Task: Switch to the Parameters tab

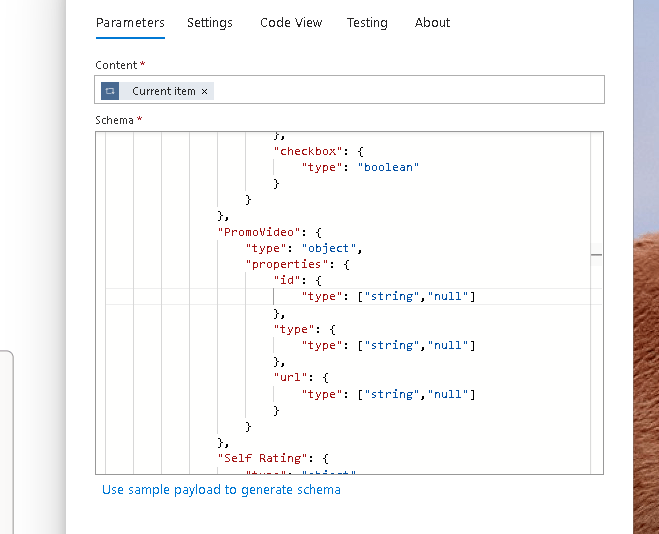Action: (130, 23)
